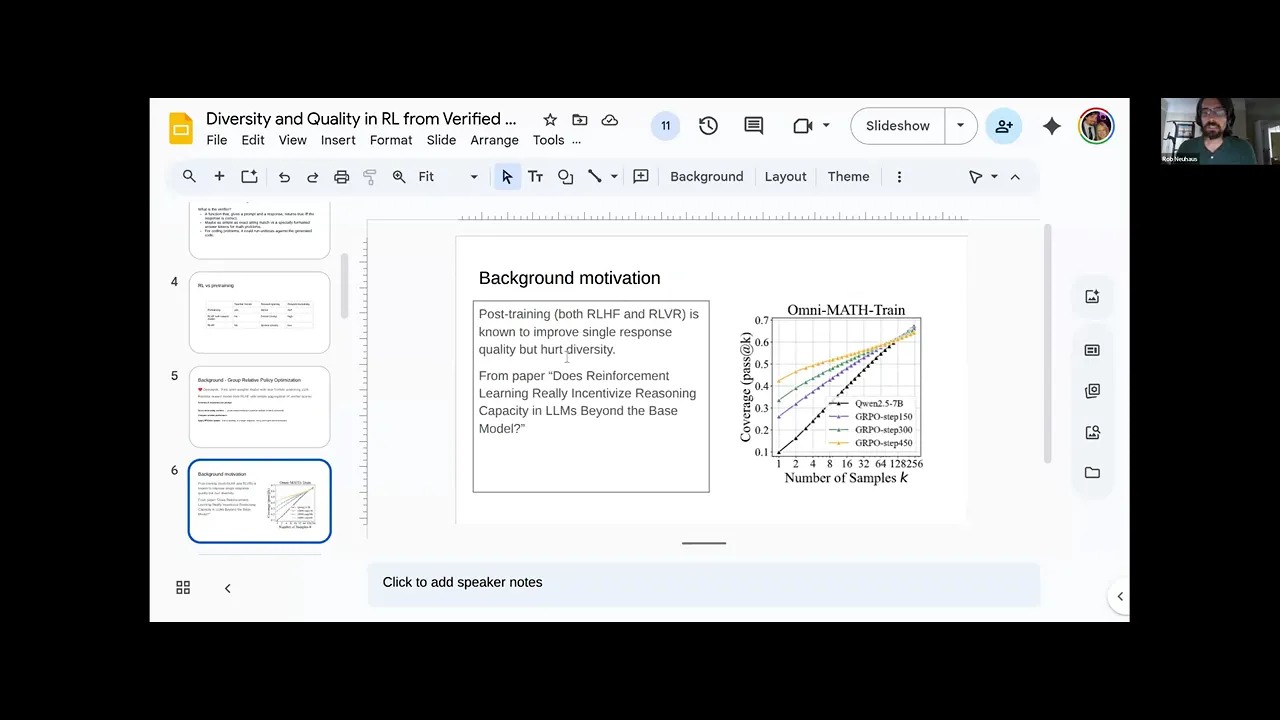Click the Theme button

coord(848,177)
